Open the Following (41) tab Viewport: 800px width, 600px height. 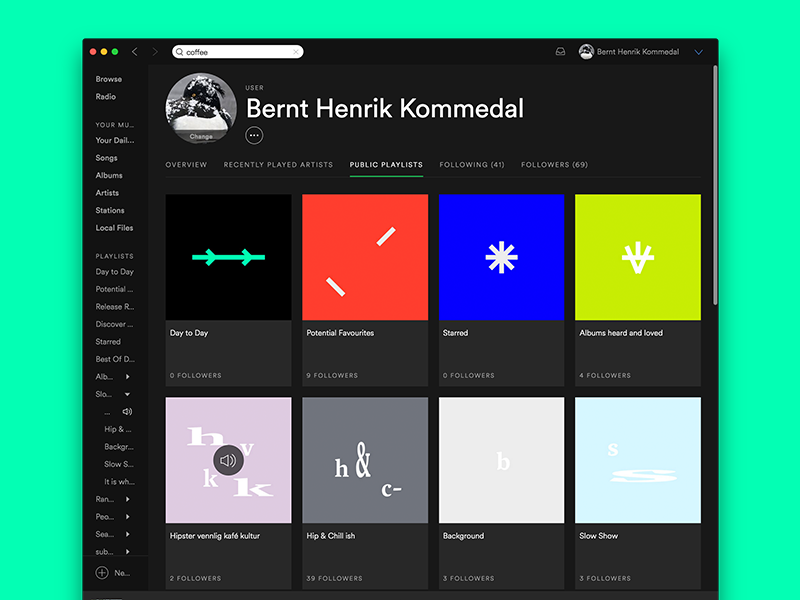click(x=472, y=165)
